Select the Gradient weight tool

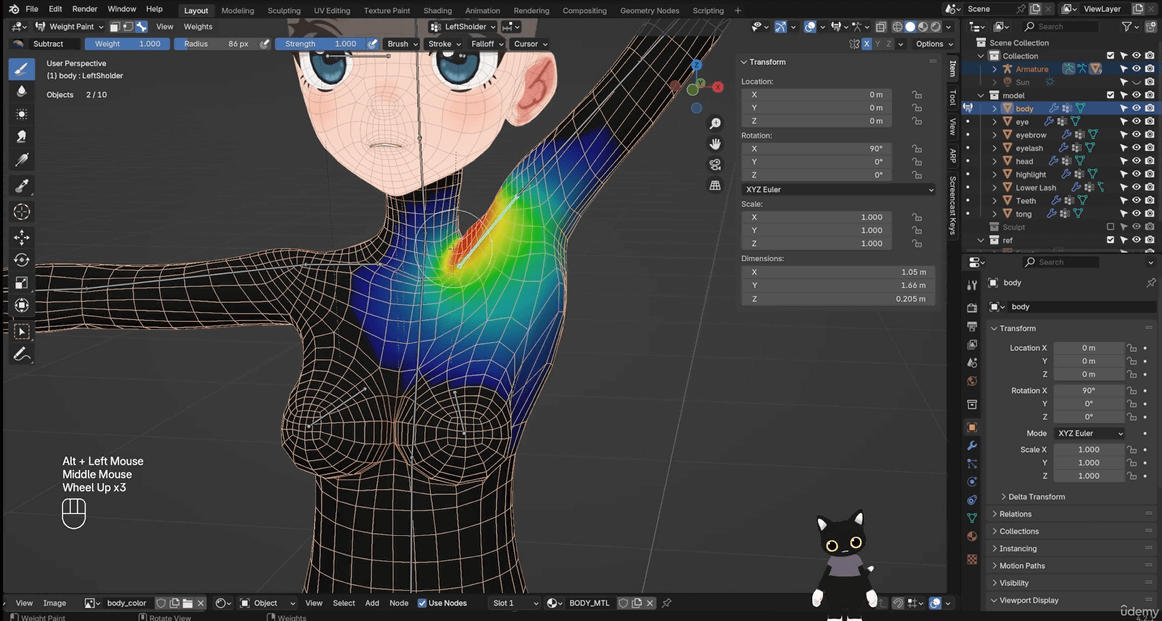21,186
